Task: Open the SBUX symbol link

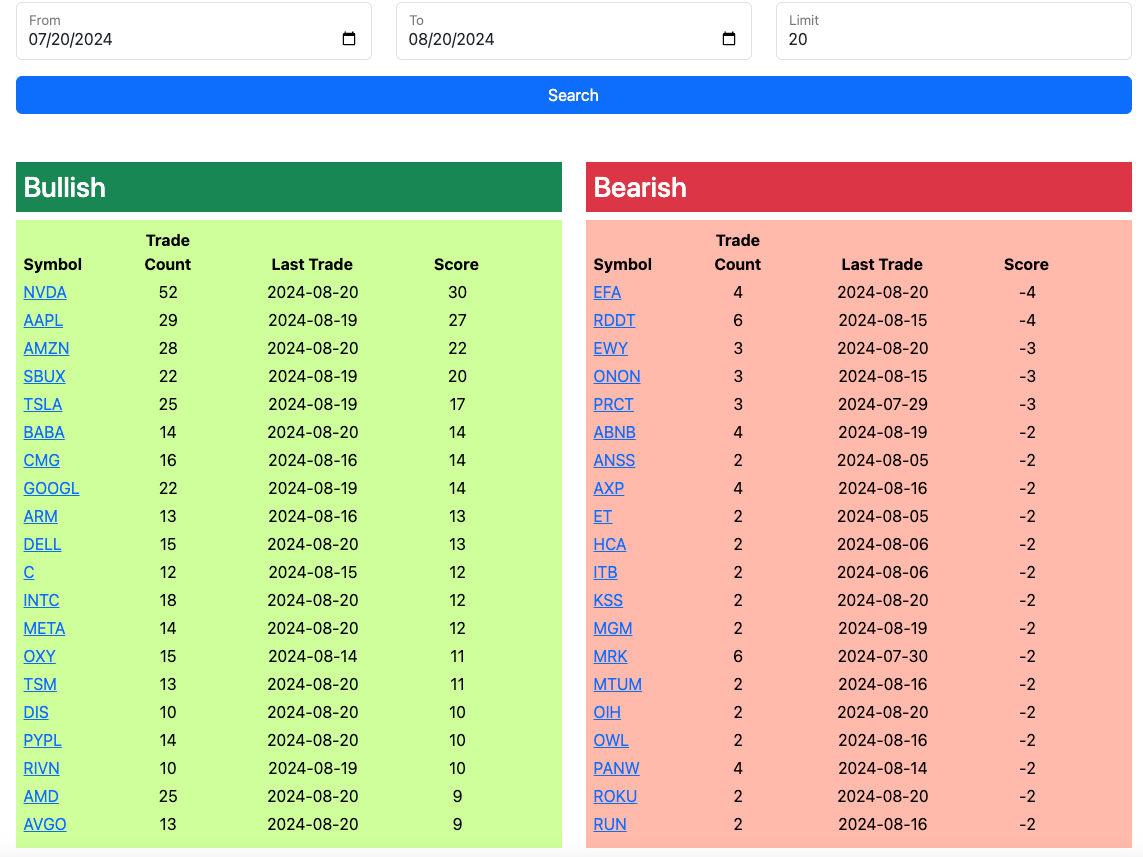Action: point(44,377)
